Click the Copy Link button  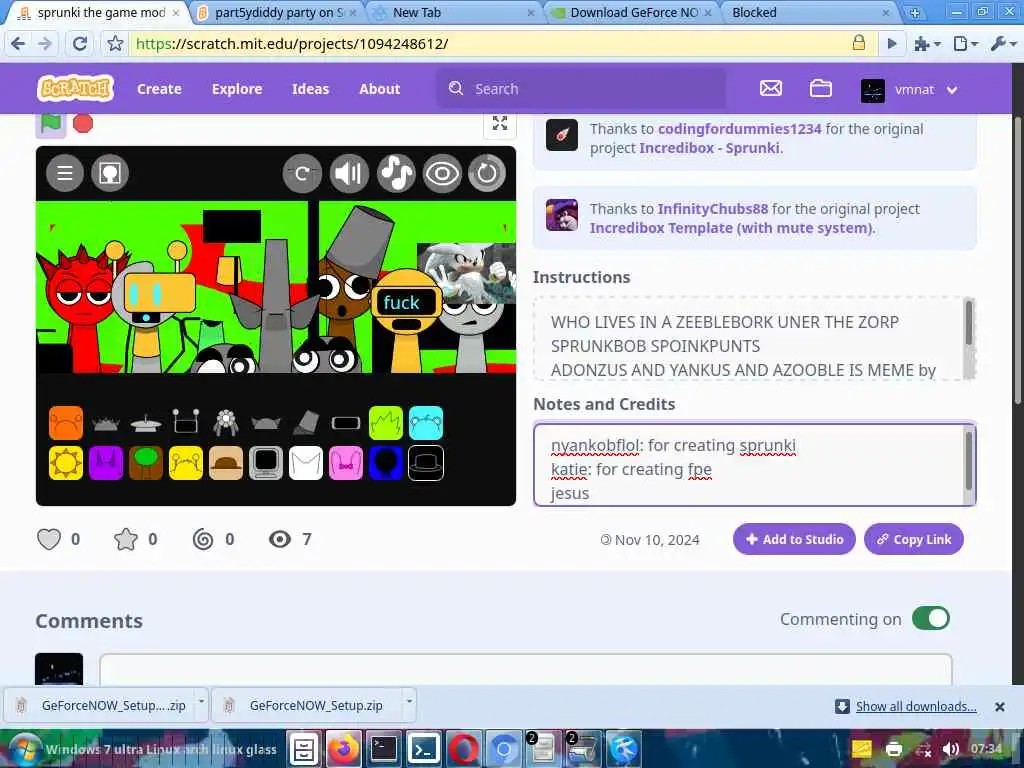(x=914, y=539)
